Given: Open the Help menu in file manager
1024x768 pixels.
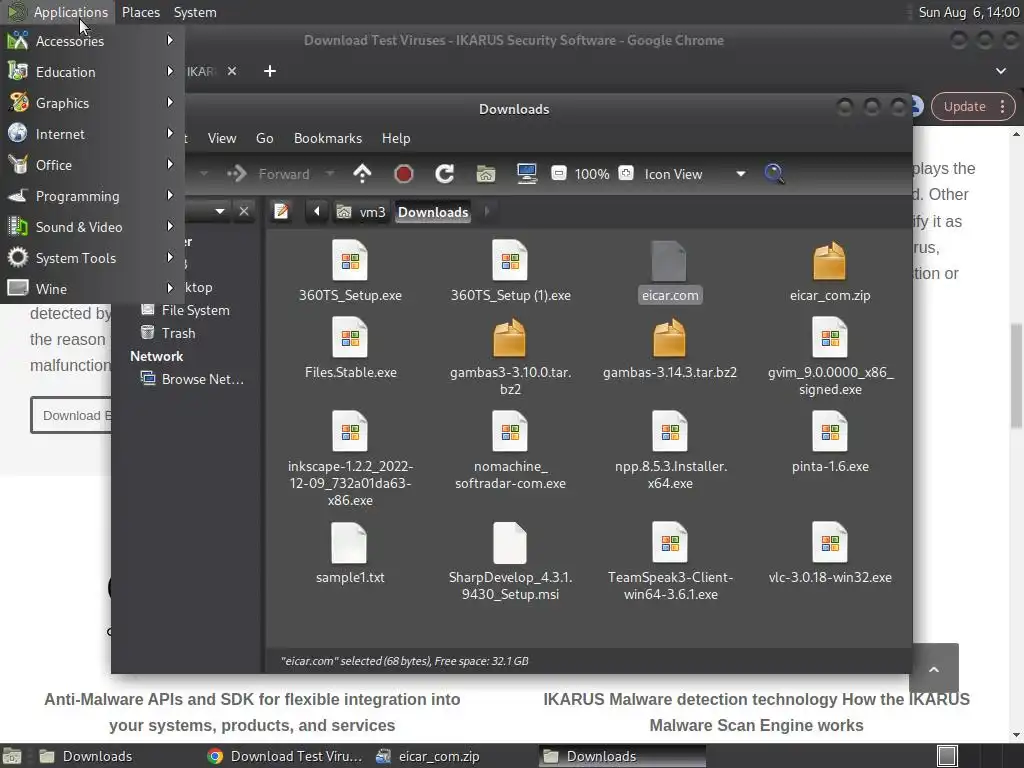Looking at the screenshot, I should click(x=396, y=138).
